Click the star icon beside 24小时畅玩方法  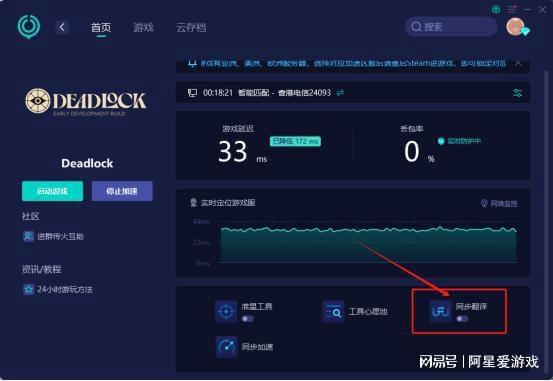click(28, 290)
